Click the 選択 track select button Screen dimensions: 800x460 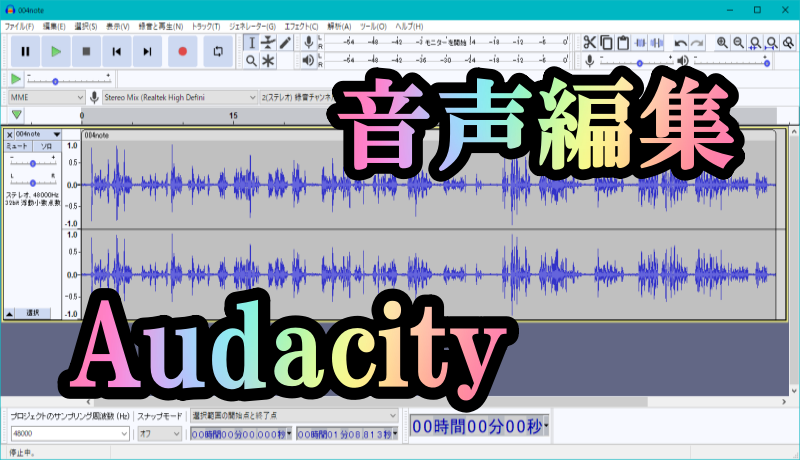click(x=33, y=313)
